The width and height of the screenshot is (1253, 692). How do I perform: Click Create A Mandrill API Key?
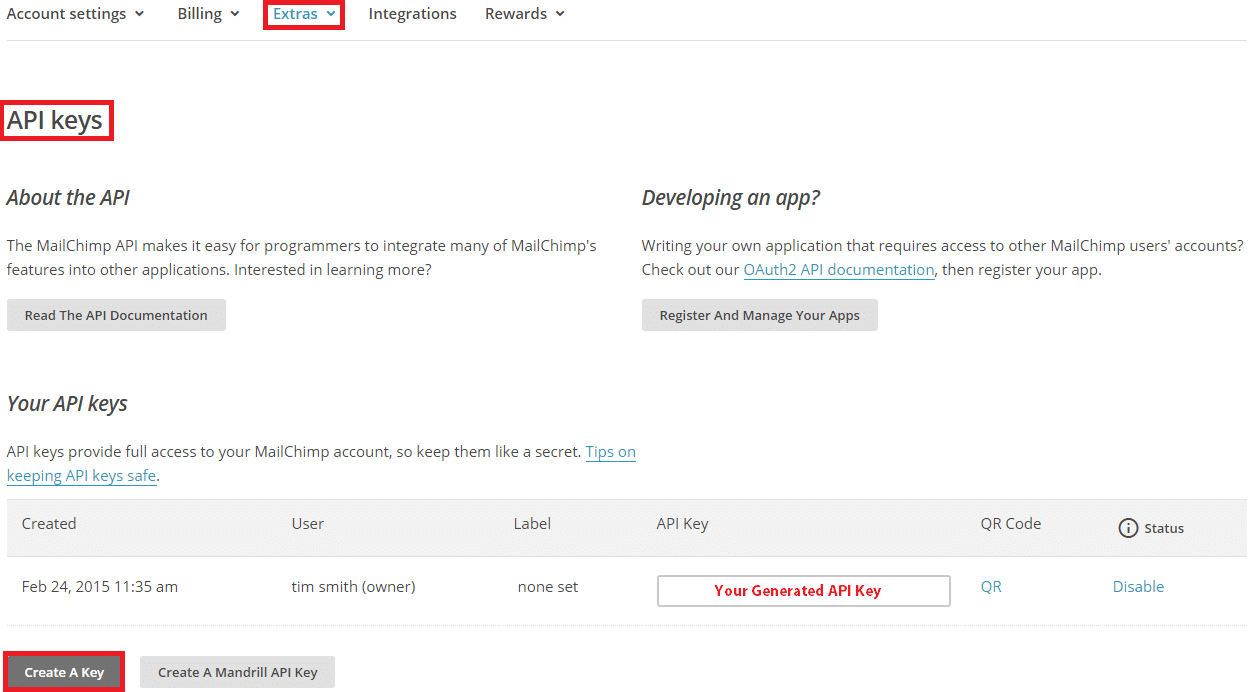coord(237,672)
